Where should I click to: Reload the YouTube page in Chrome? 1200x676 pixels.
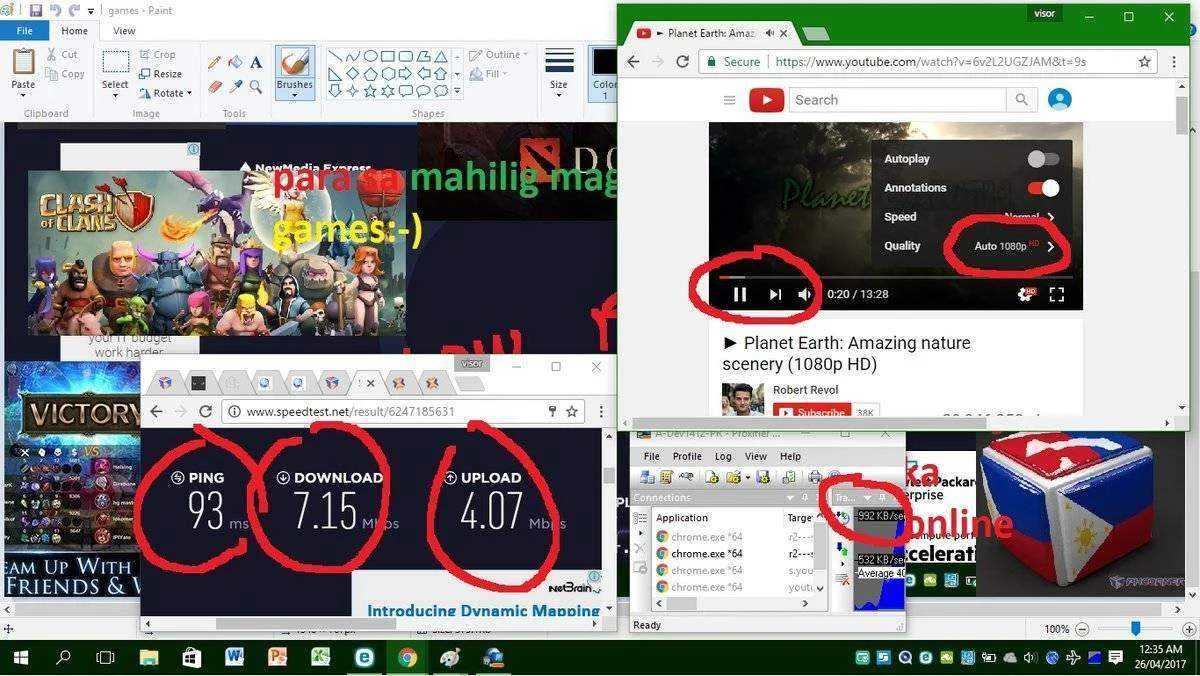click(x=682, y=61)
